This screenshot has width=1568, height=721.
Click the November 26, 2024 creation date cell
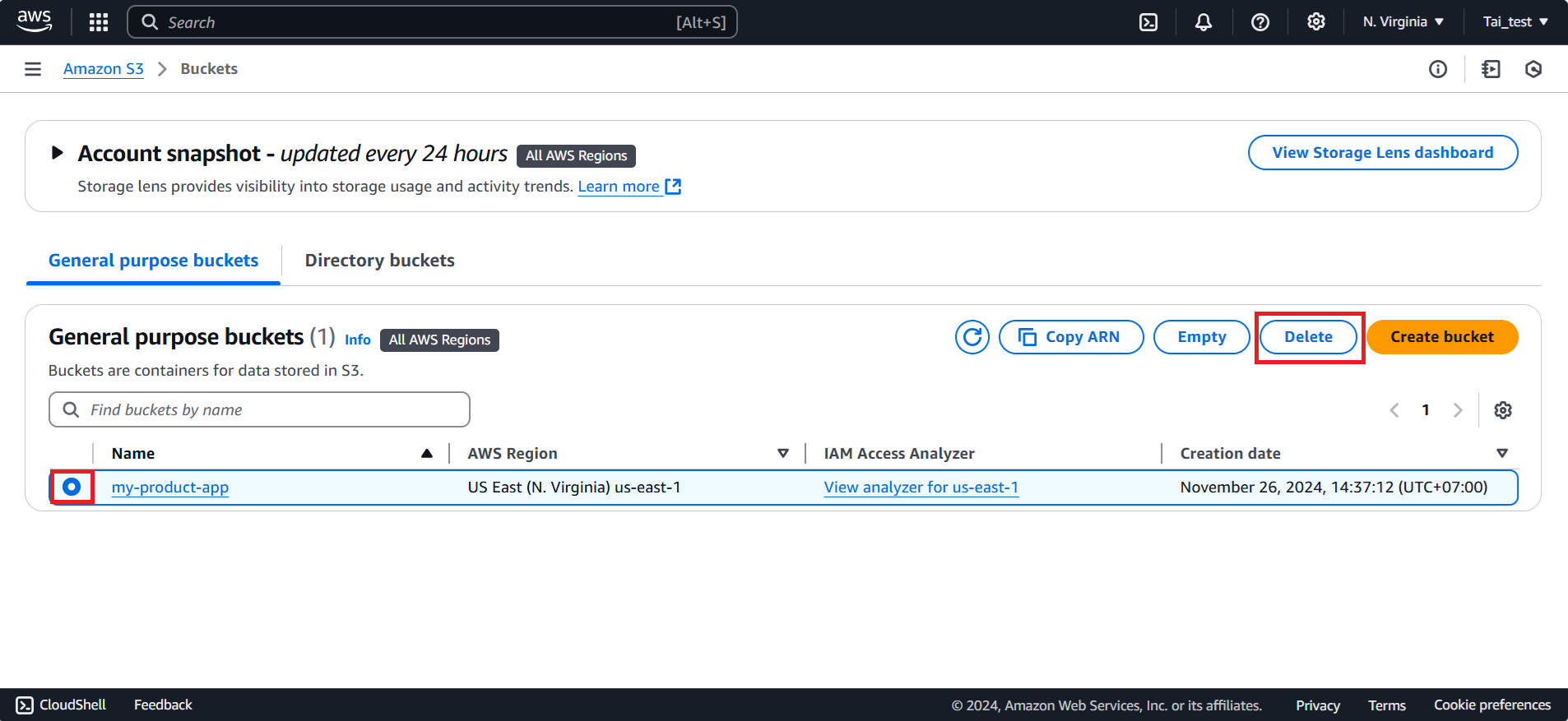(1334, 487)
